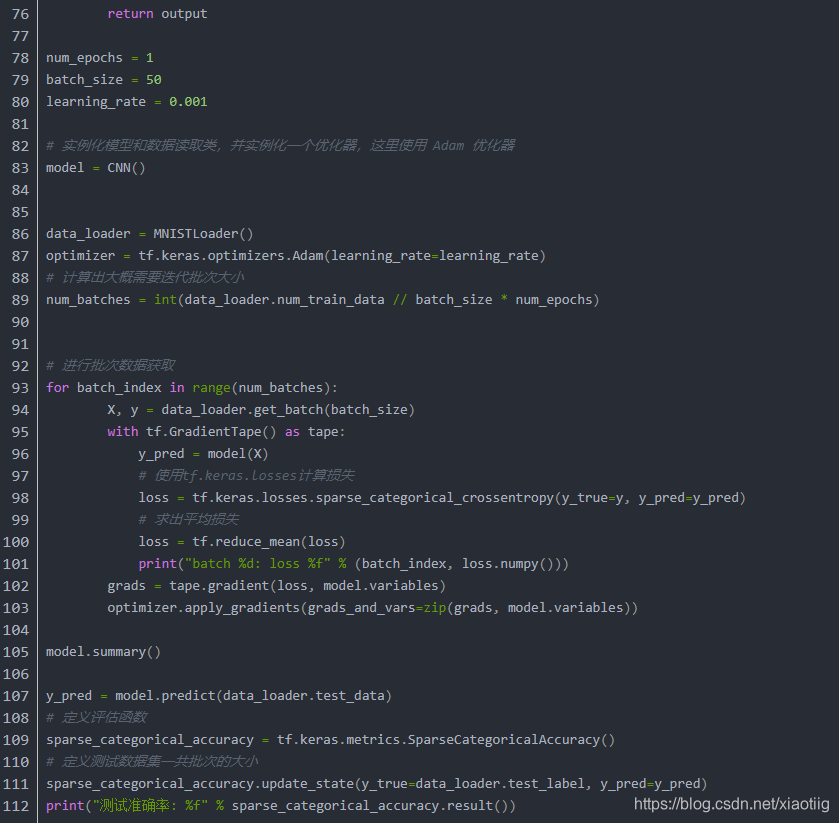Click the 'grads = tape.gradient' line

click(276, 586)
